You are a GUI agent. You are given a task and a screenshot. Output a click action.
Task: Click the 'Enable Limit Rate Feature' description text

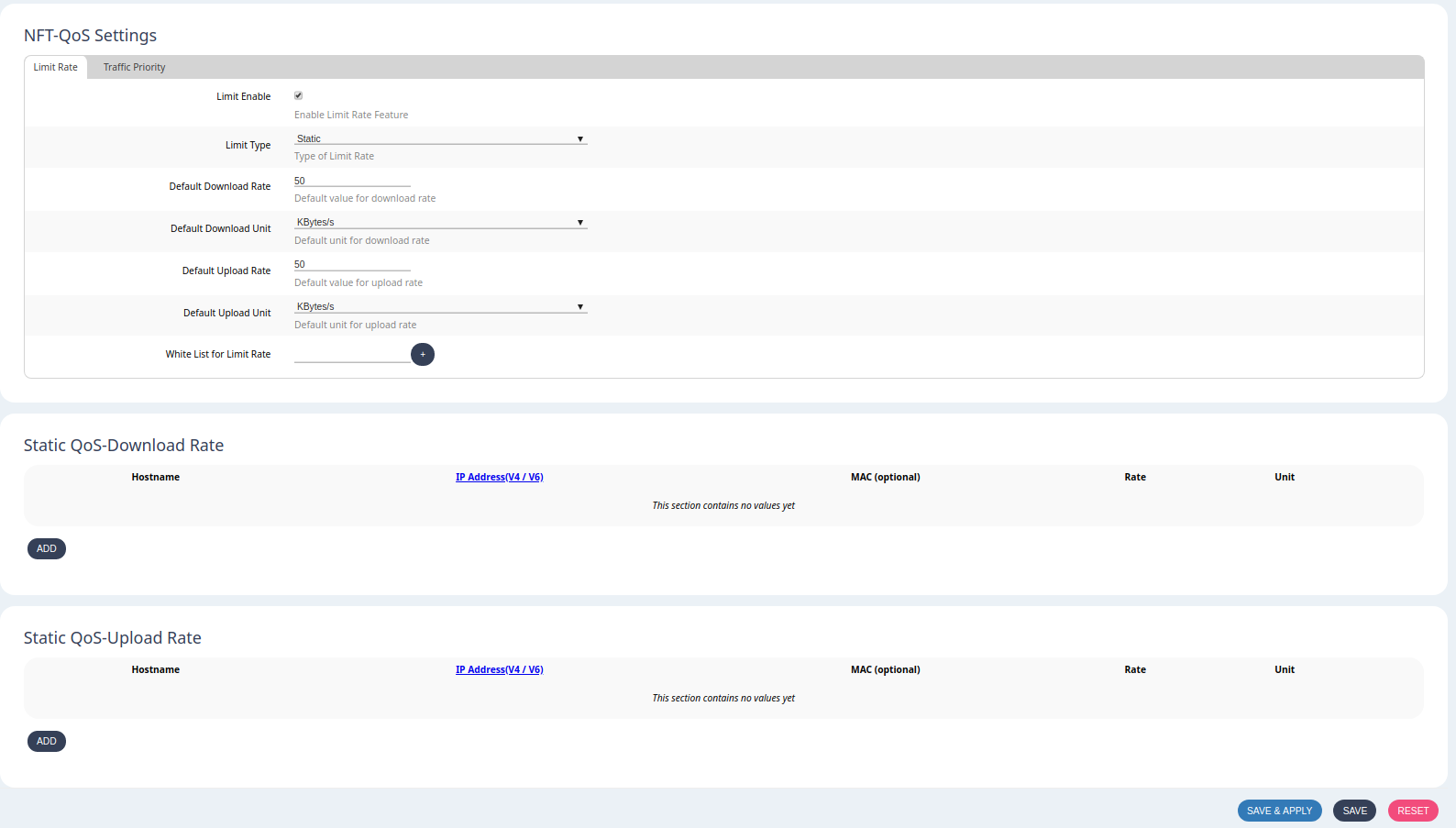click(x=351, y=115)
